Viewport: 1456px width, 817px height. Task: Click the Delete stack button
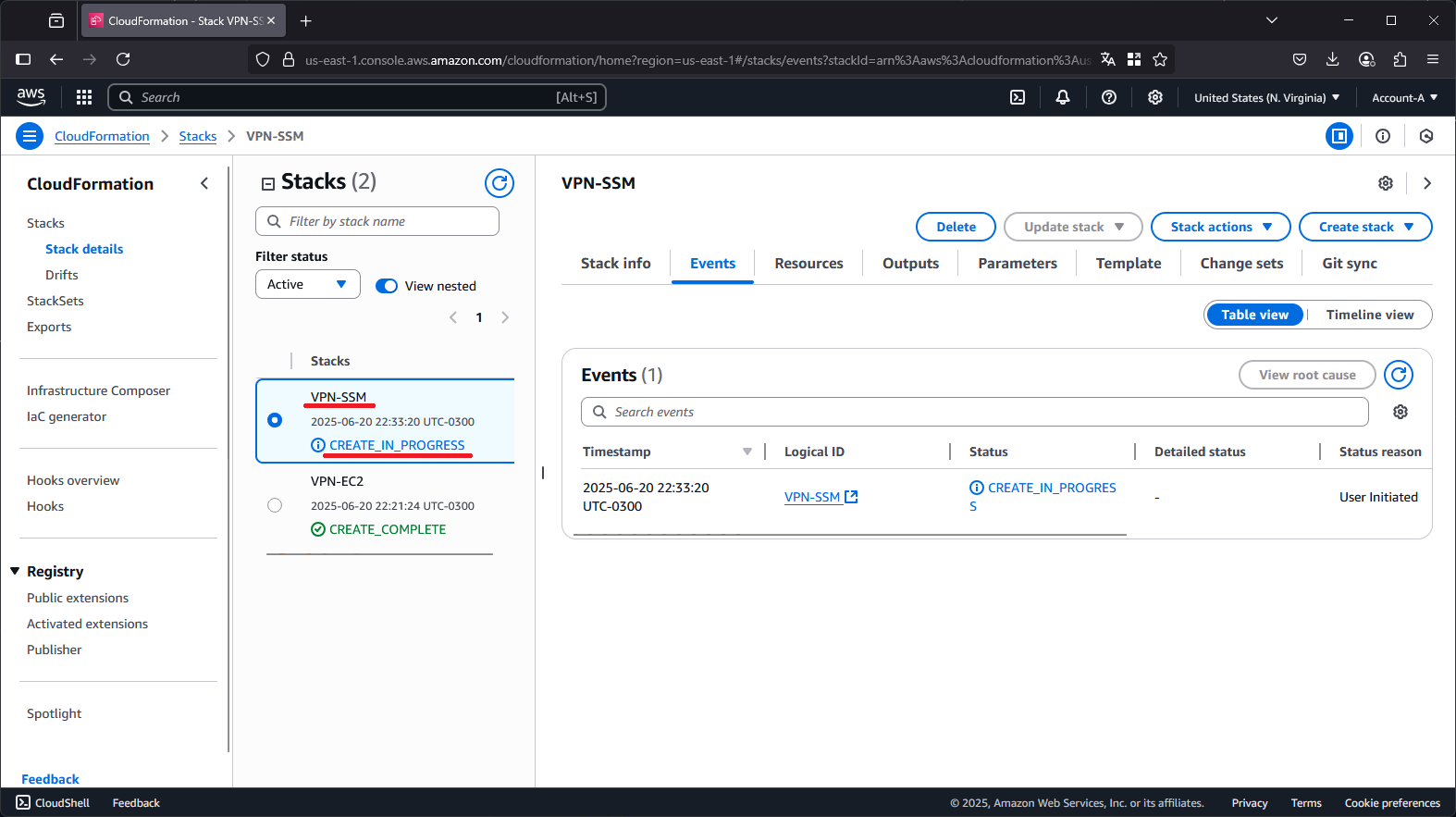pyautogui.click(x=956, y=227)
